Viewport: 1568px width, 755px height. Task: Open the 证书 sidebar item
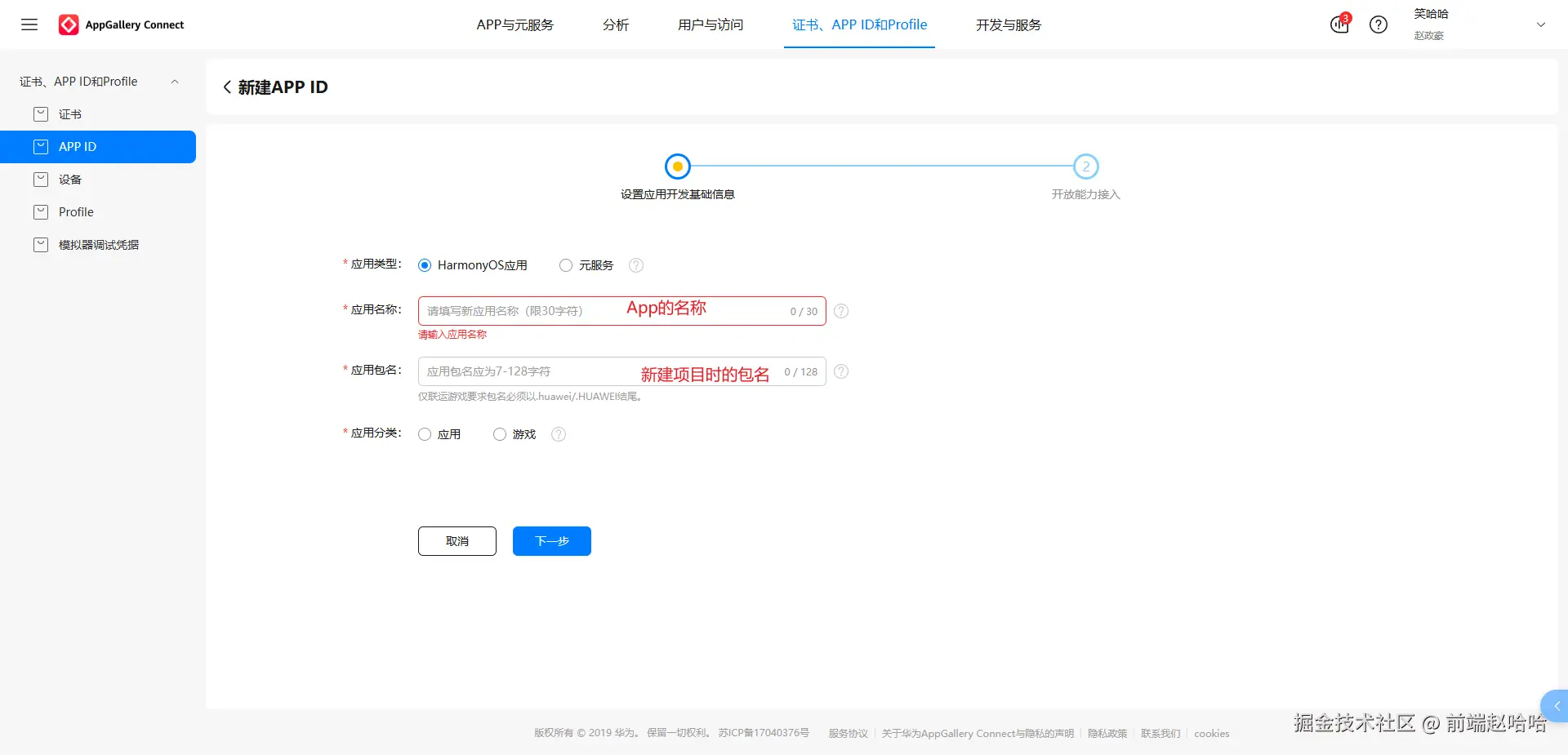click(98, 114)
